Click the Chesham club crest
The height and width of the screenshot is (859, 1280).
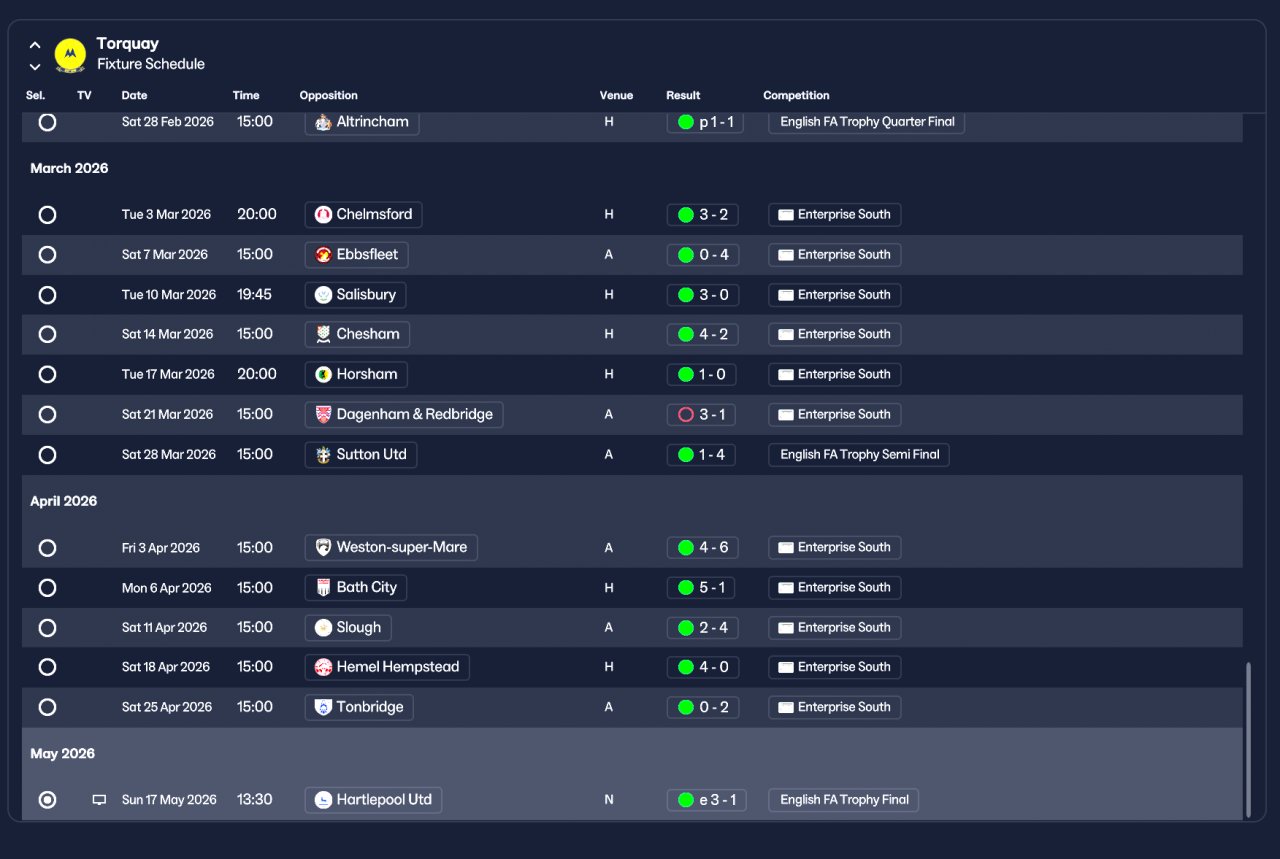tap(323, 335)
